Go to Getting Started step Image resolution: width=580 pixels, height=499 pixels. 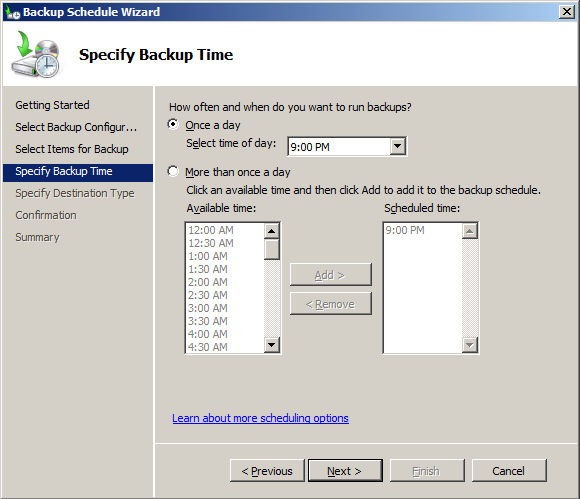coord(52,105)
